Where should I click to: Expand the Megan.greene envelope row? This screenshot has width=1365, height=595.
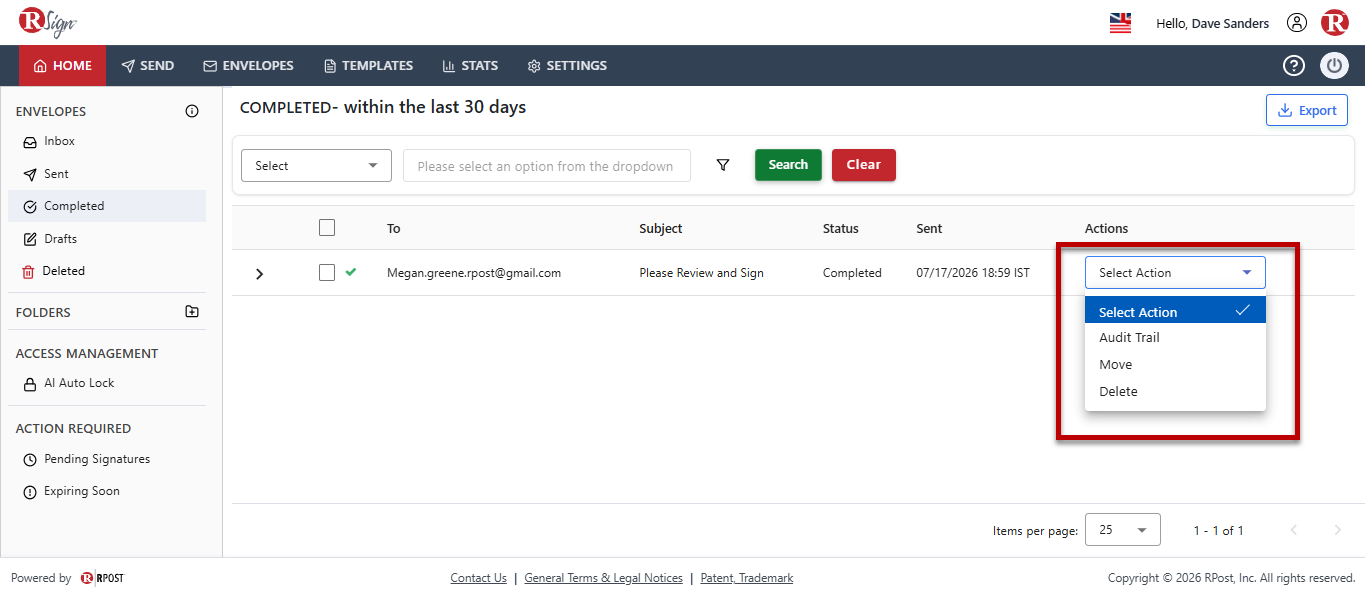[260, 273]
